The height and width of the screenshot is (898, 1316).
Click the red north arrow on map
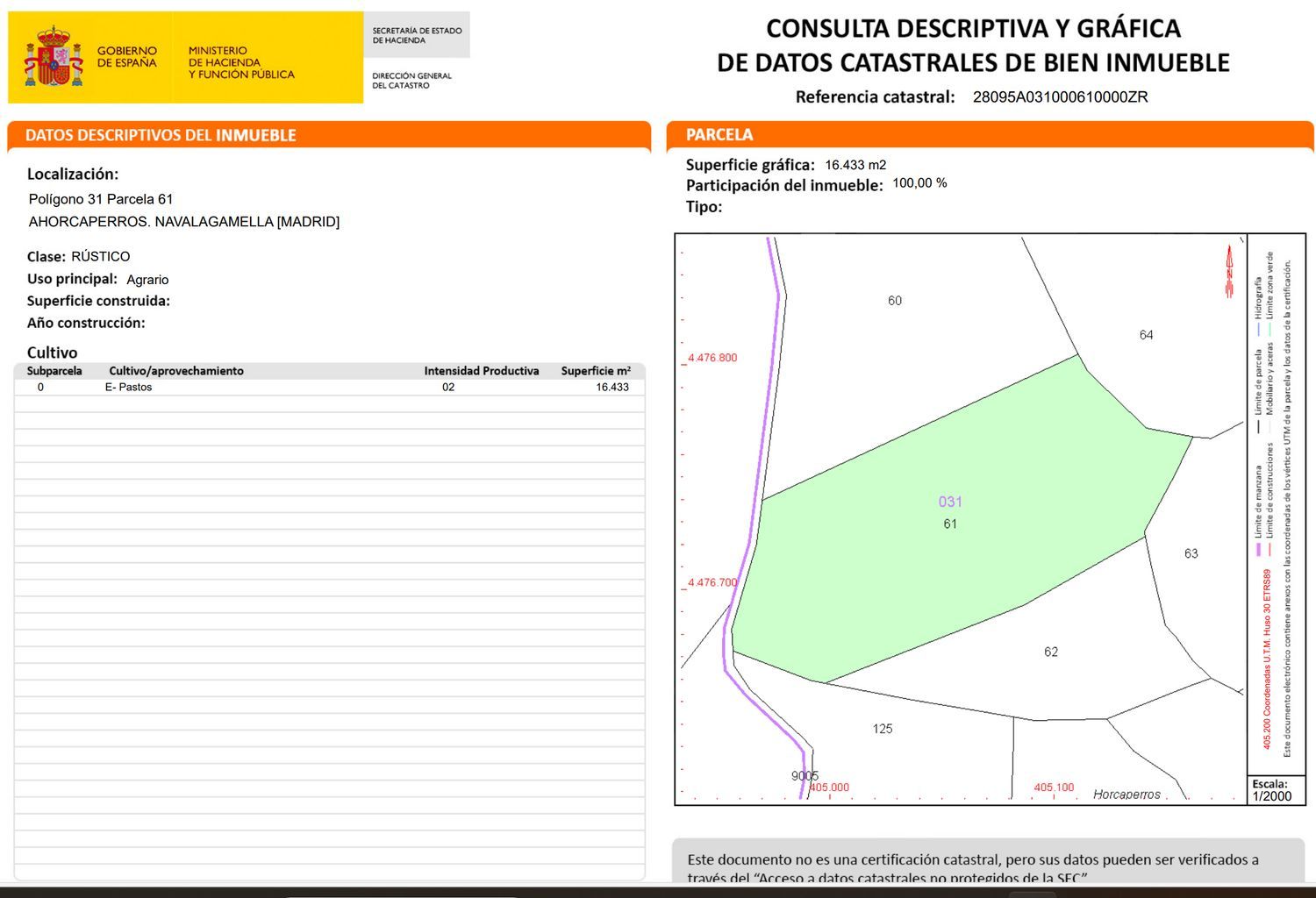click(x=1229, y=272)
